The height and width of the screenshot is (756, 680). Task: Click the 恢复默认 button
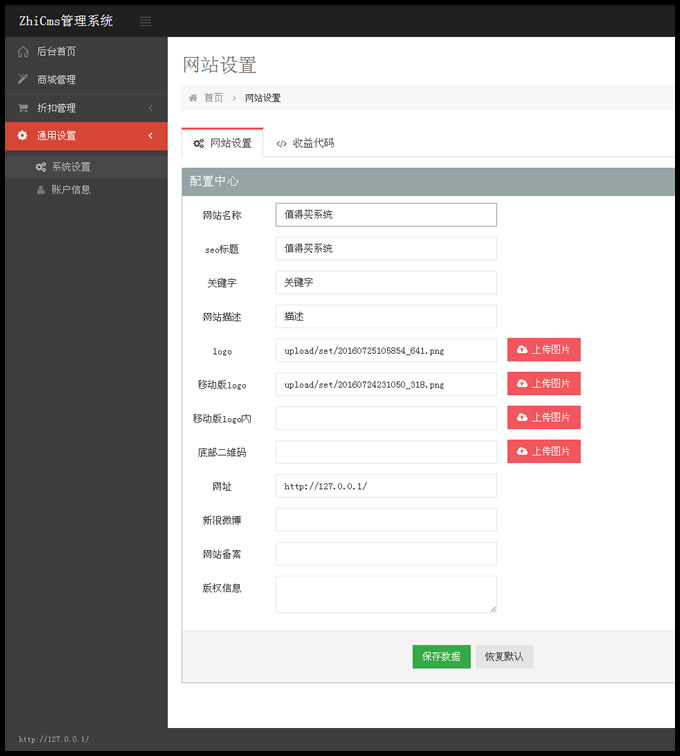(x=504, y=656)
